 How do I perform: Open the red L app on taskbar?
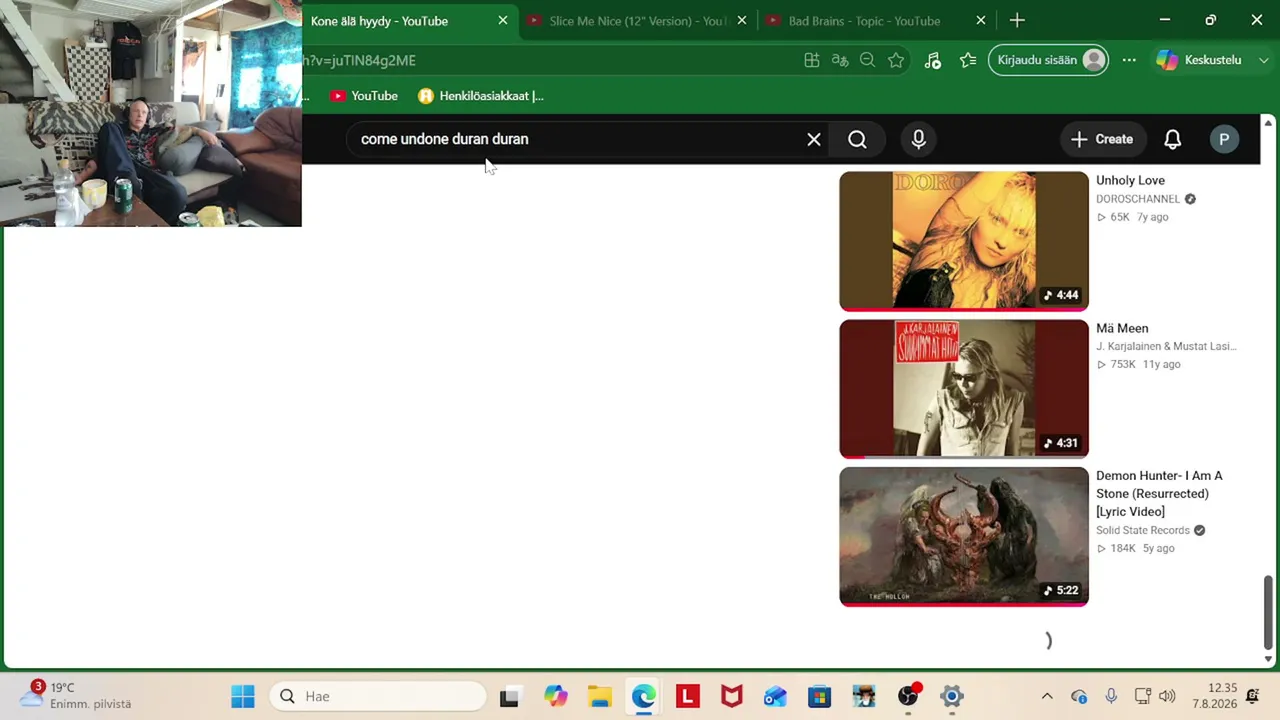[x=687, y=697]
